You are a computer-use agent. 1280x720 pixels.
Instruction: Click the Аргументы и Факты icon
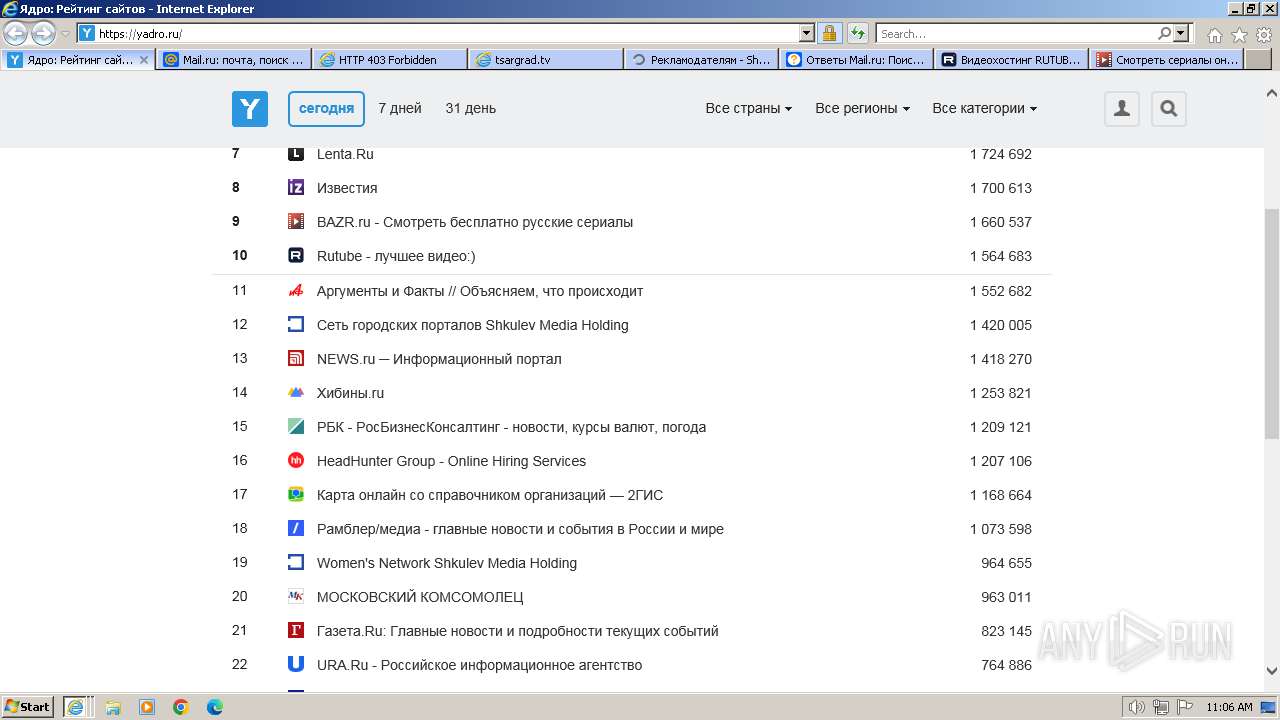click(296, 291)
